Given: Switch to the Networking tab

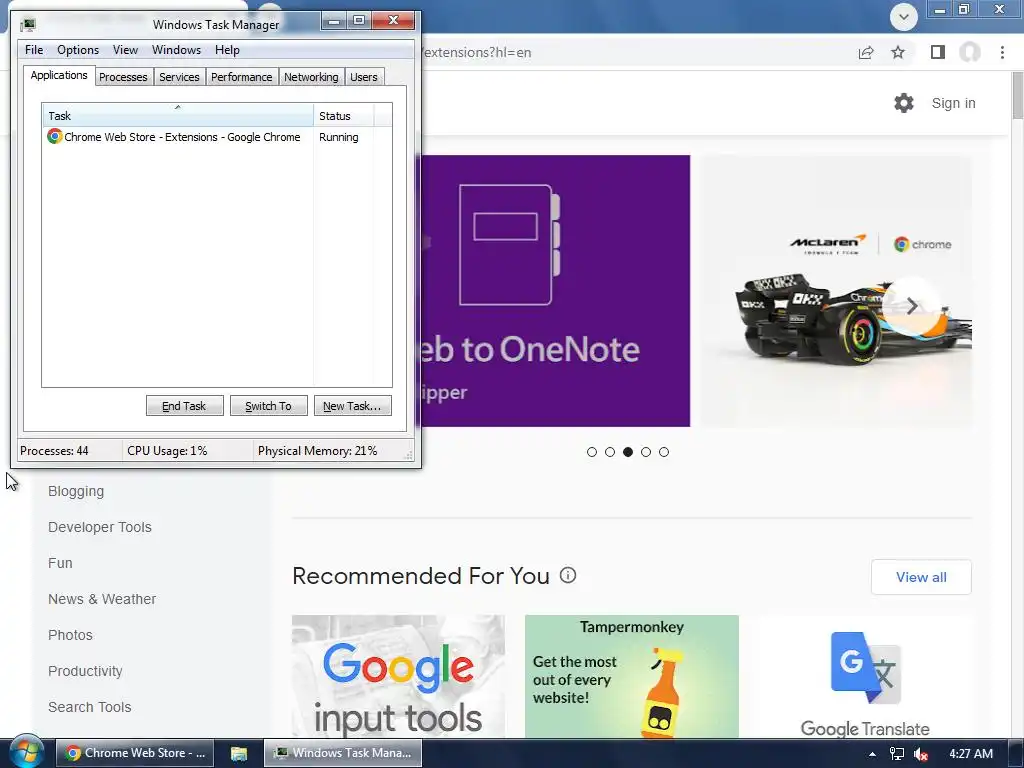Looking at the screenshot, I should [311, 77].
